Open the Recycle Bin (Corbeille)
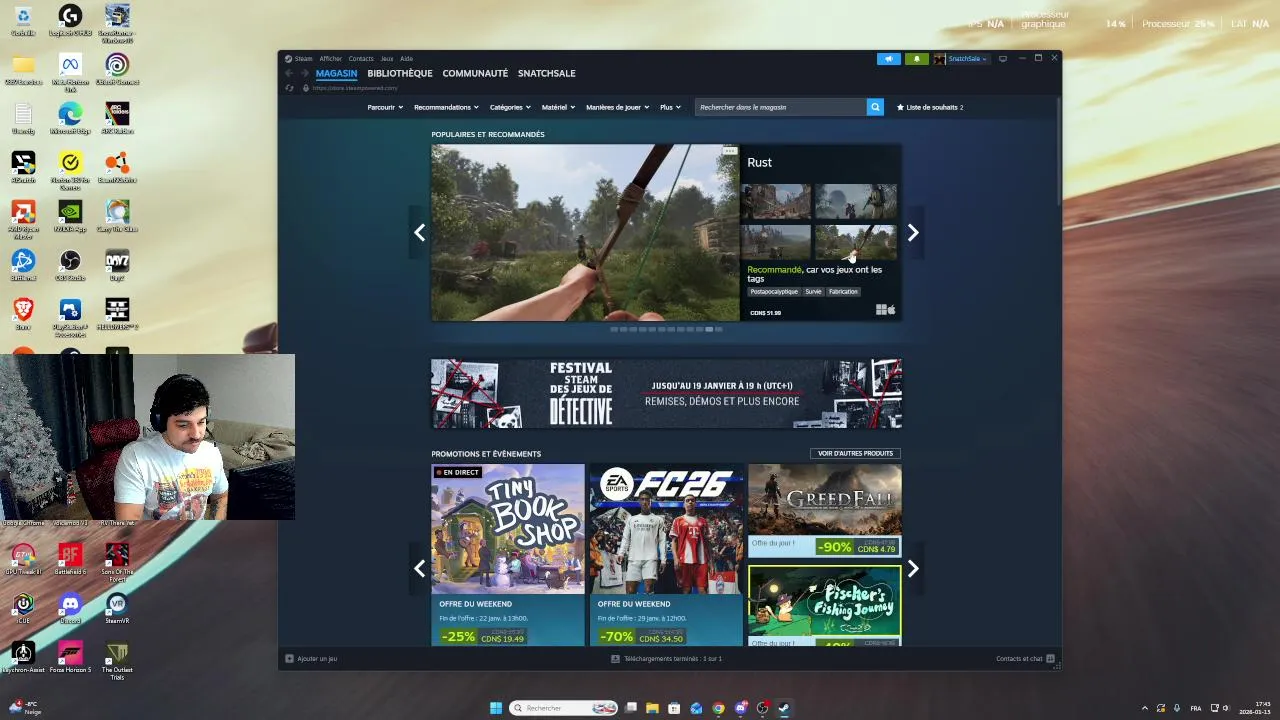The height and width of the screenshot is (720, 1280). click(23, 20)
